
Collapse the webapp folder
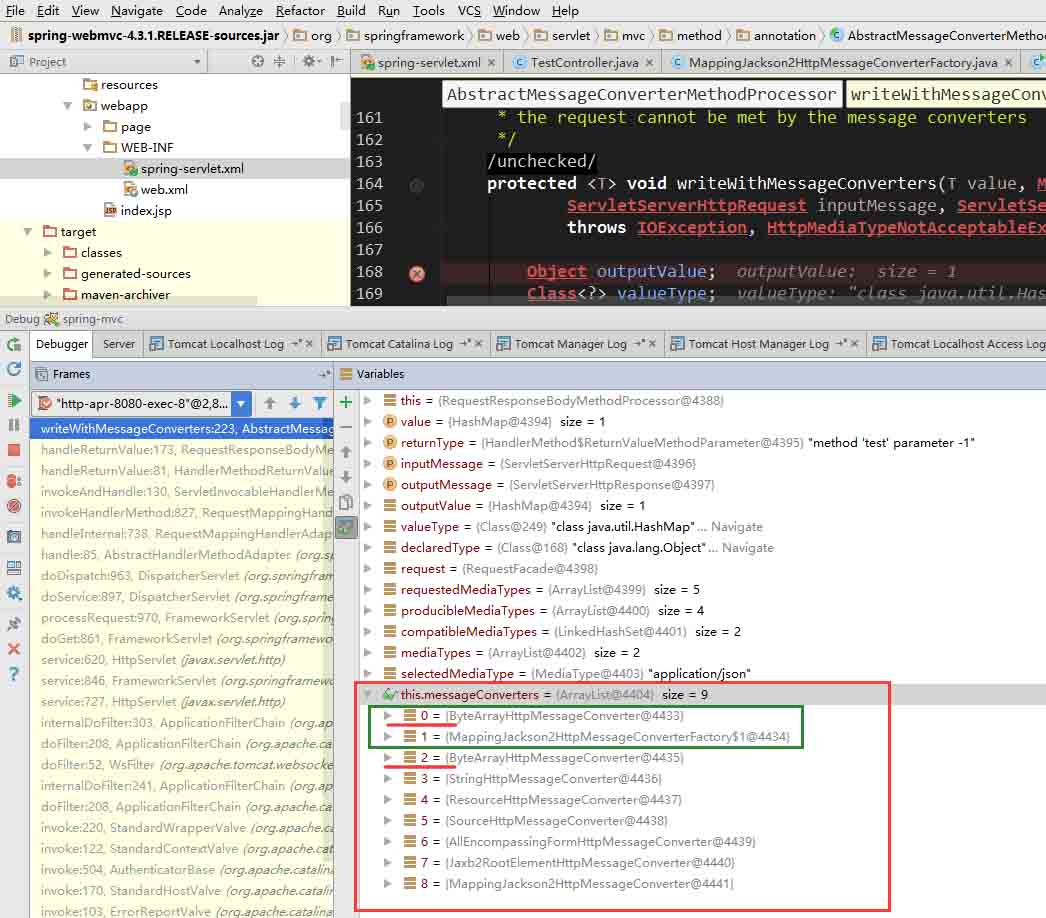(x=67, y=105)
